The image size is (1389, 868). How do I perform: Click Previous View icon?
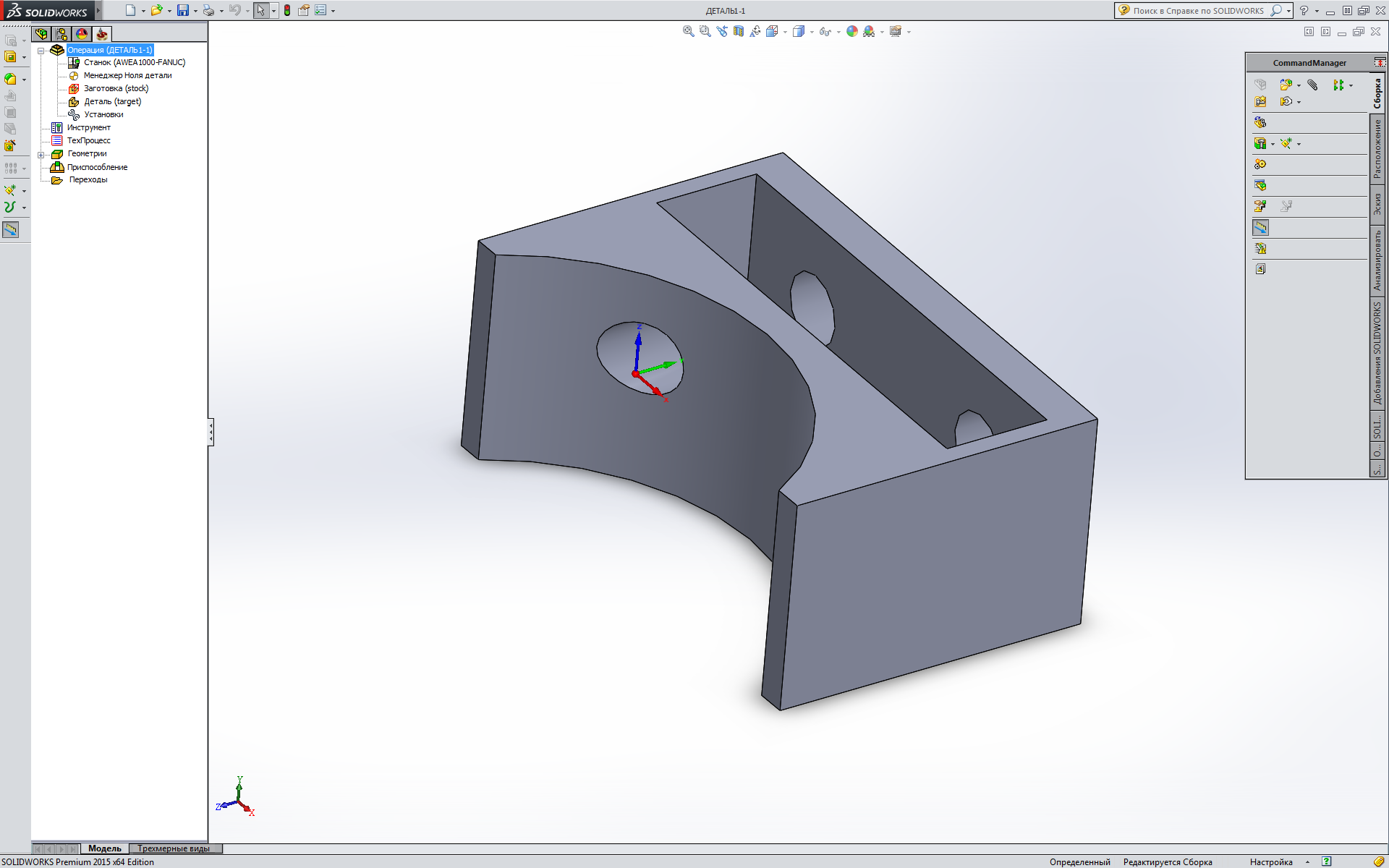tap(721, 31)
